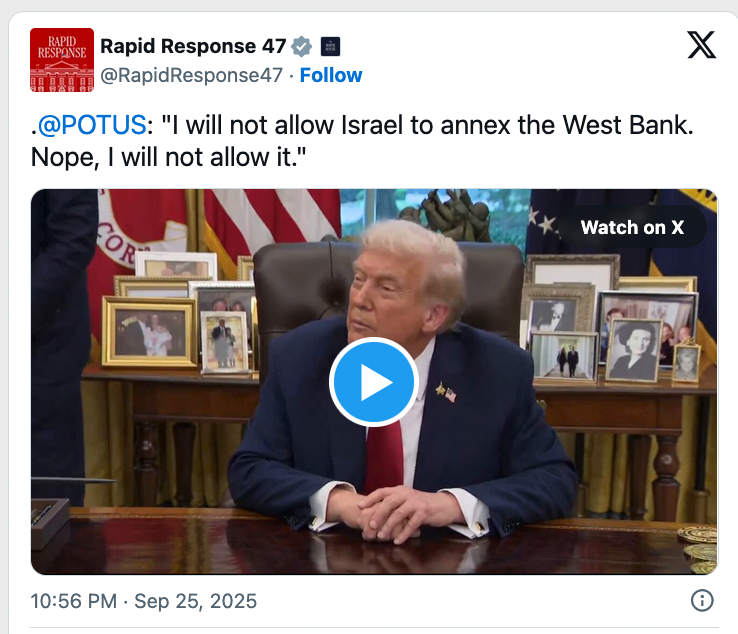Viewport: 738px width, 634px height.
Task: Click the red tie in the video
Action: pos(385,456)
